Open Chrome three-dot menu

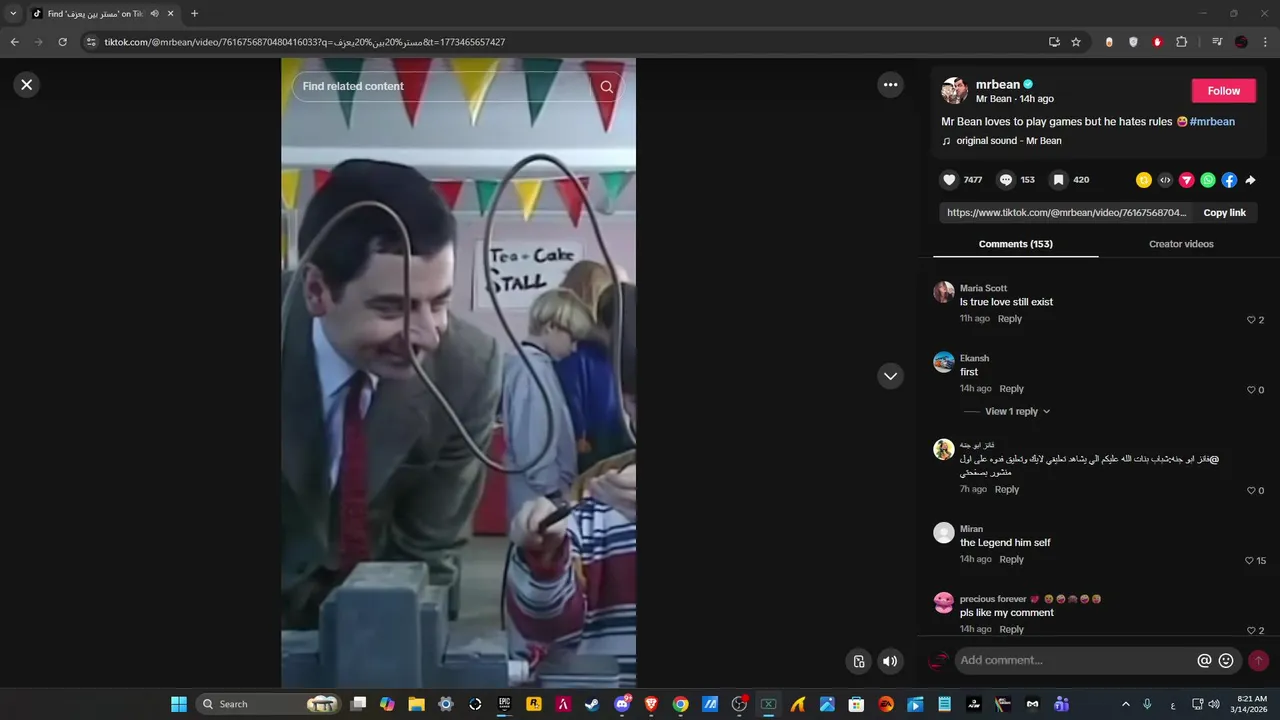[x=1266, y=42]
